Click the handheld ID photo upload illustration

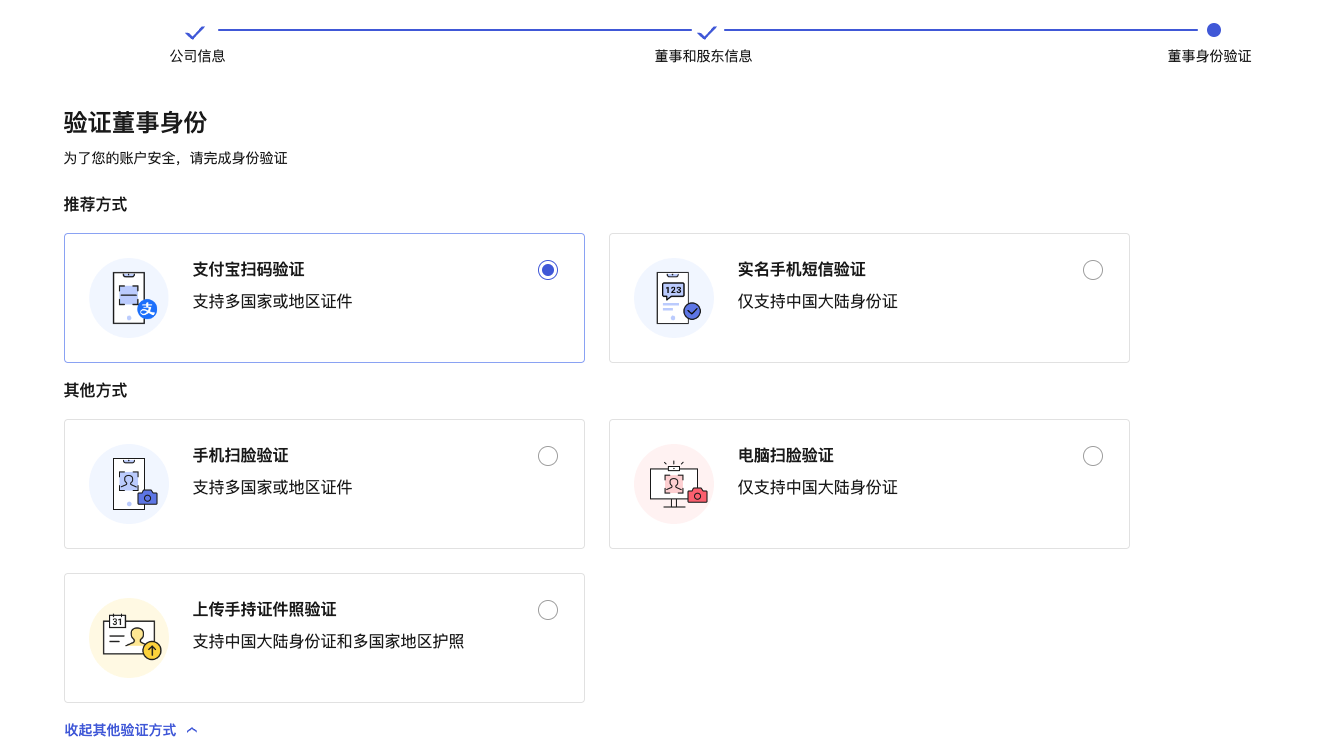(x=129, y=637)
